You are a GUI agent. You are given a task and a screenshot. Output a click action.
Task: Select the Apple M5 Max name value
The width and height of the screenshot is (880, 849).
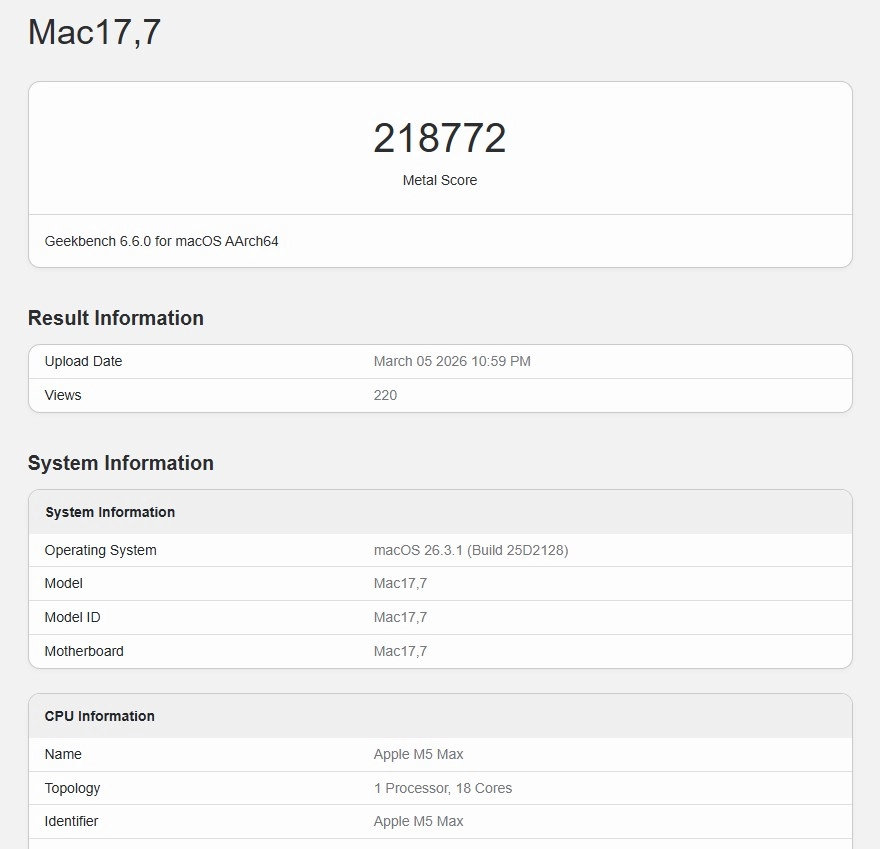pos(418,754)
